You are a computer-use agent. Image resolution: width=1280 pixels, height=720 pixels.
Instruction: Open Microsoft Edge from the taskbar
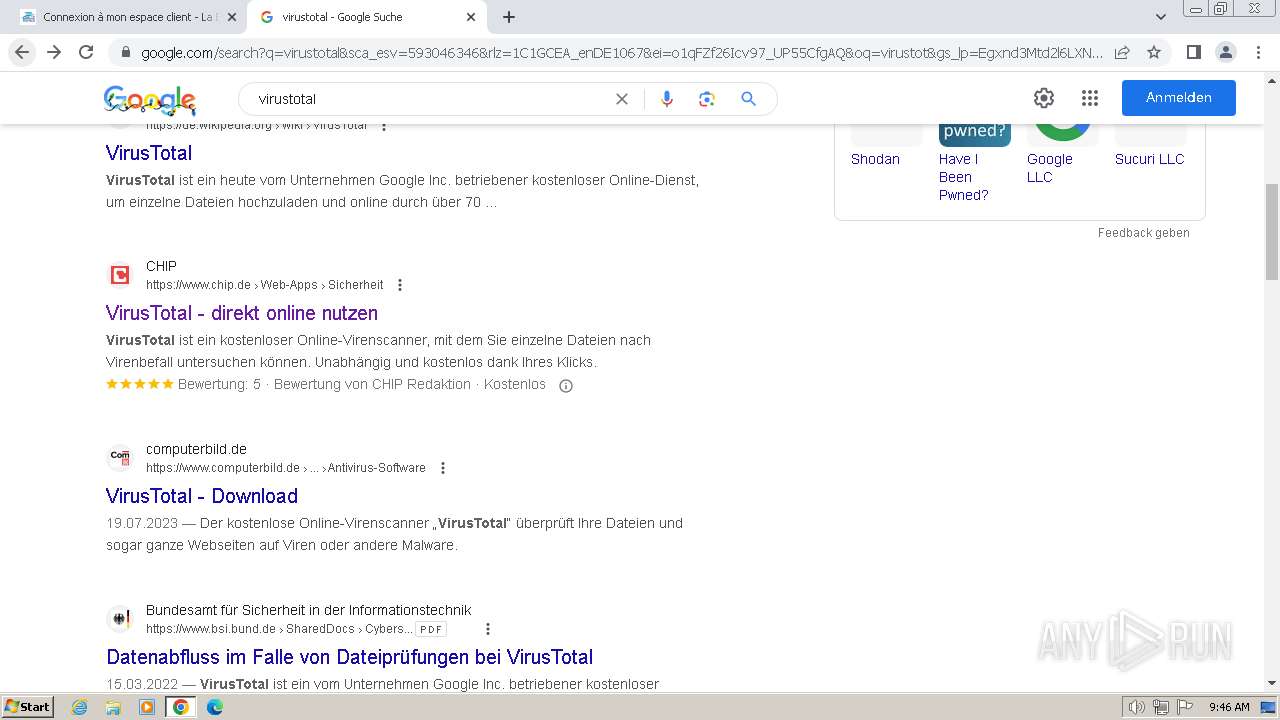coord(214,707)
